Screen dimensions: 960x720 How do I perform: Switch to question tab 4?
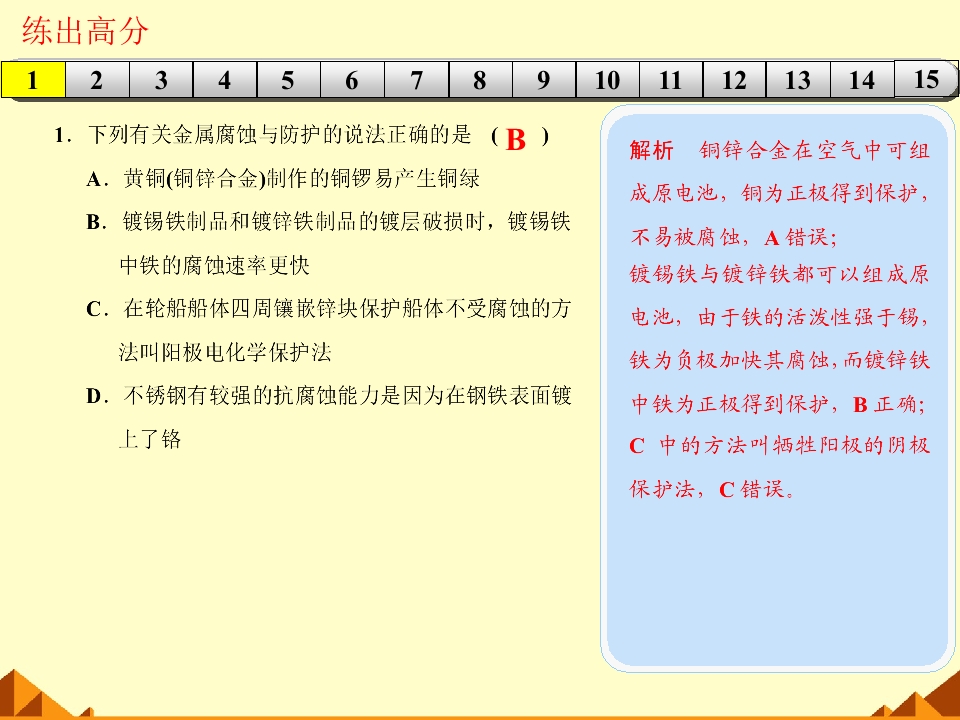(x=225, y=80)
